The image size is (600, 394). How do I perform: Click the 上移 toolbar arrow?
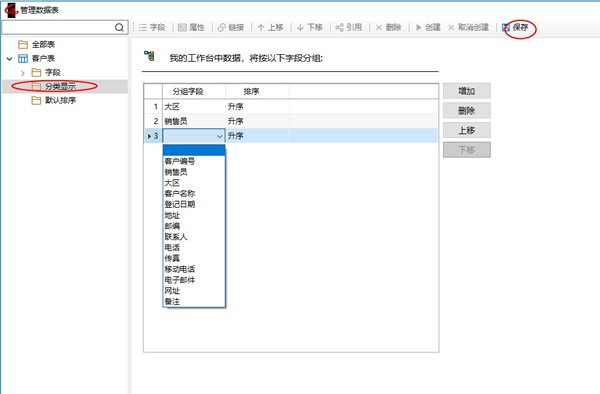(270, 27)
